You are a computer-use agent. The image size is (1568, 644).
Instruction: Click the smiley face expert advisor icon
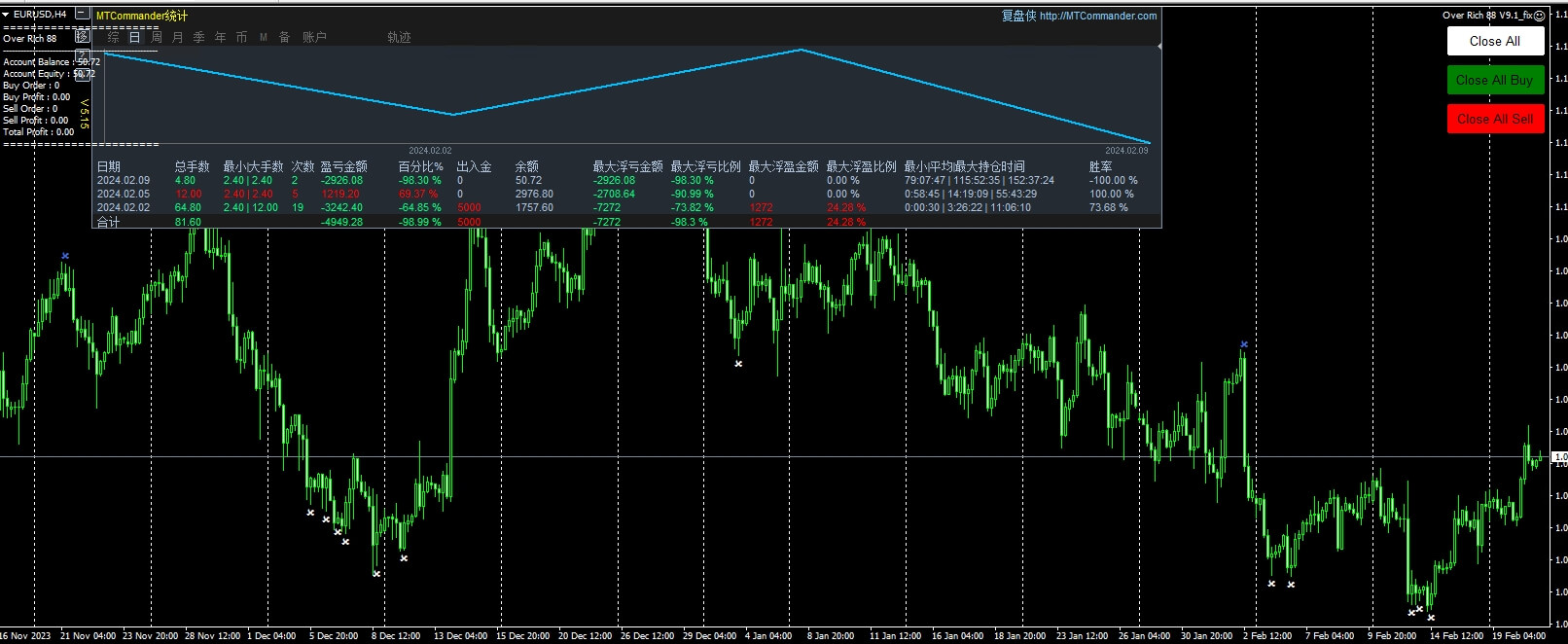(x=1541, y=15)
